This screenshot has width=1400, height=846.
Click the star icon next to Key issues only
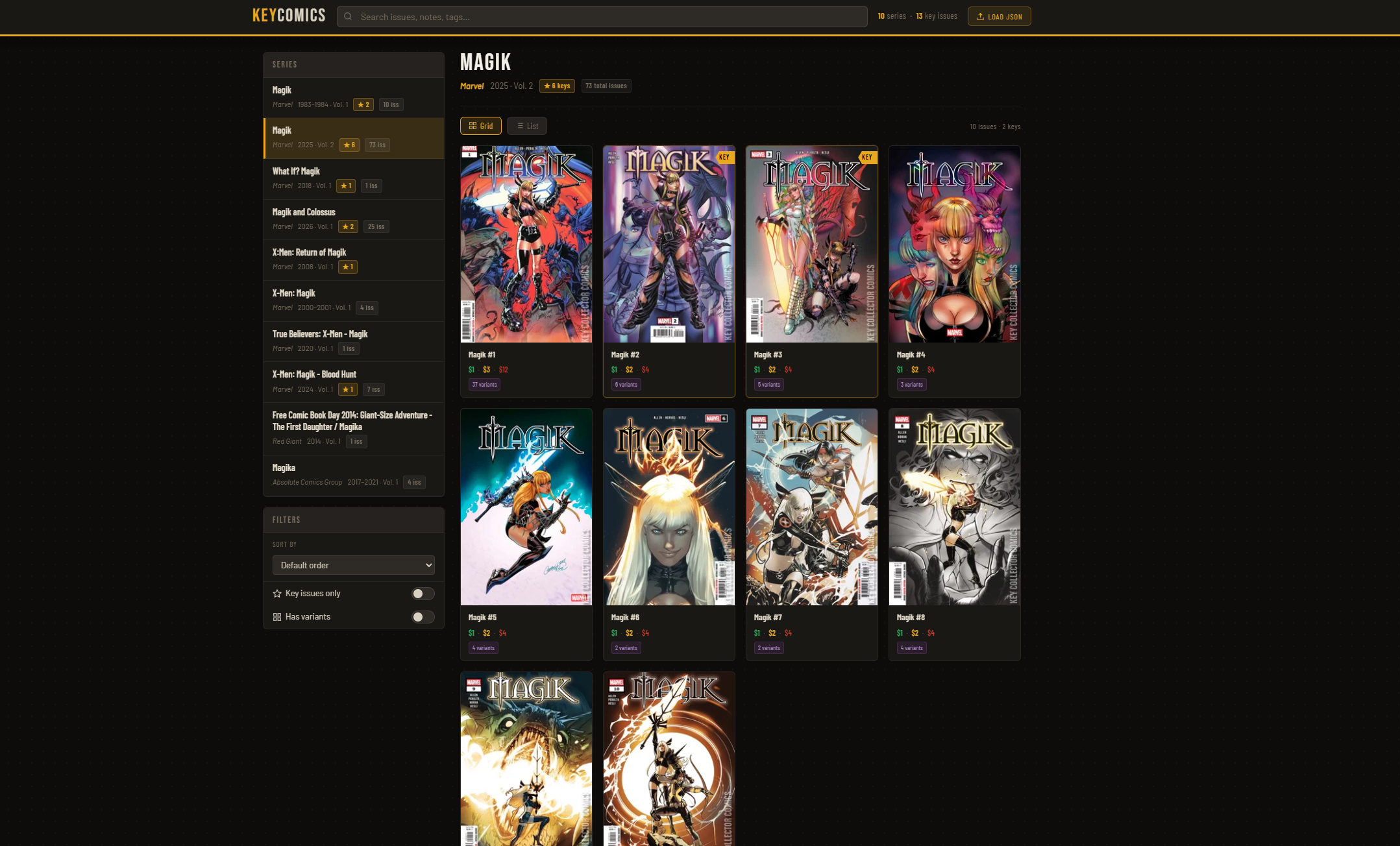click(x=277, y=594)
